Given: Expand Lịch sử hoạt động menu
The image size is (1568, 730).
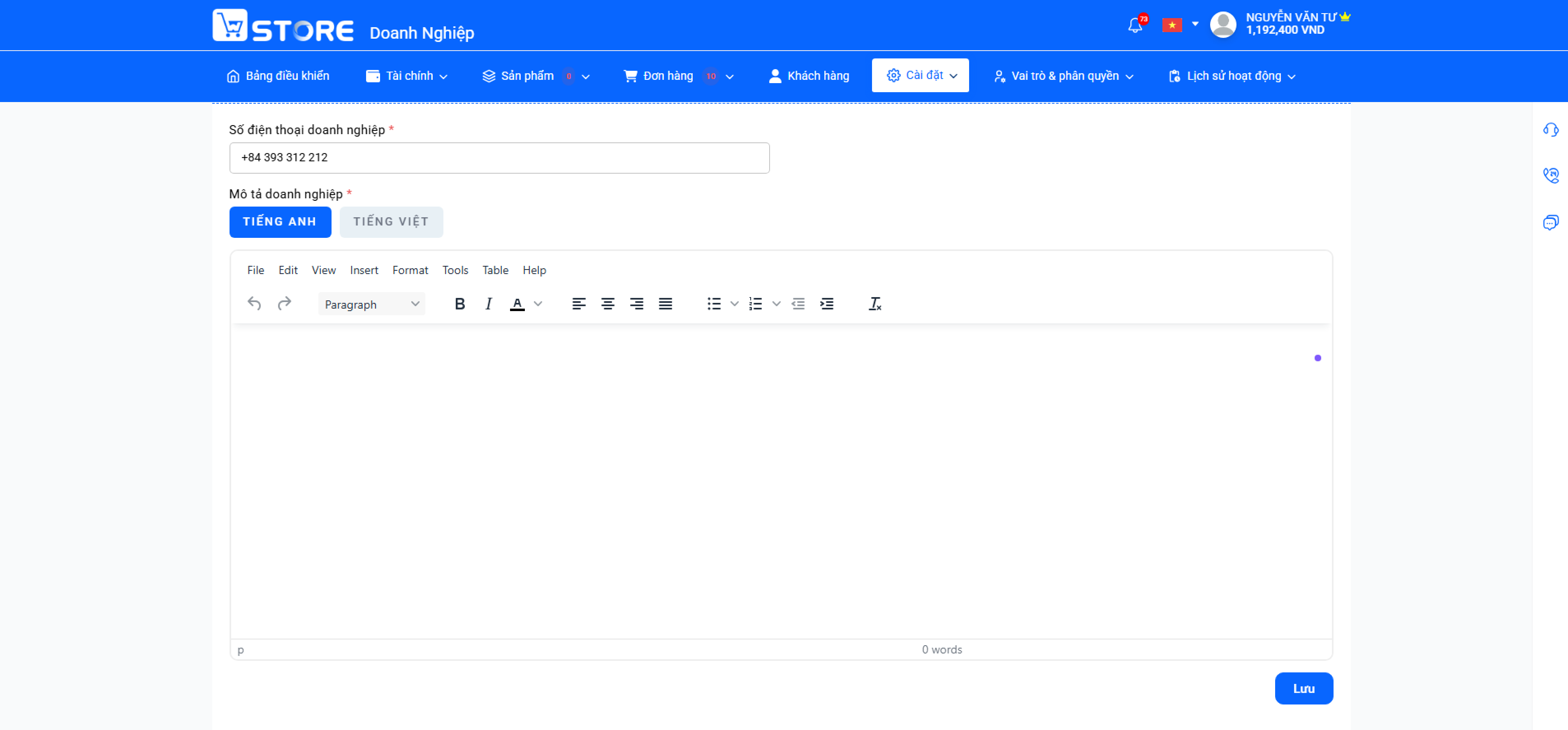Looking at the screenshot, I should click(x=1233, y=76).
